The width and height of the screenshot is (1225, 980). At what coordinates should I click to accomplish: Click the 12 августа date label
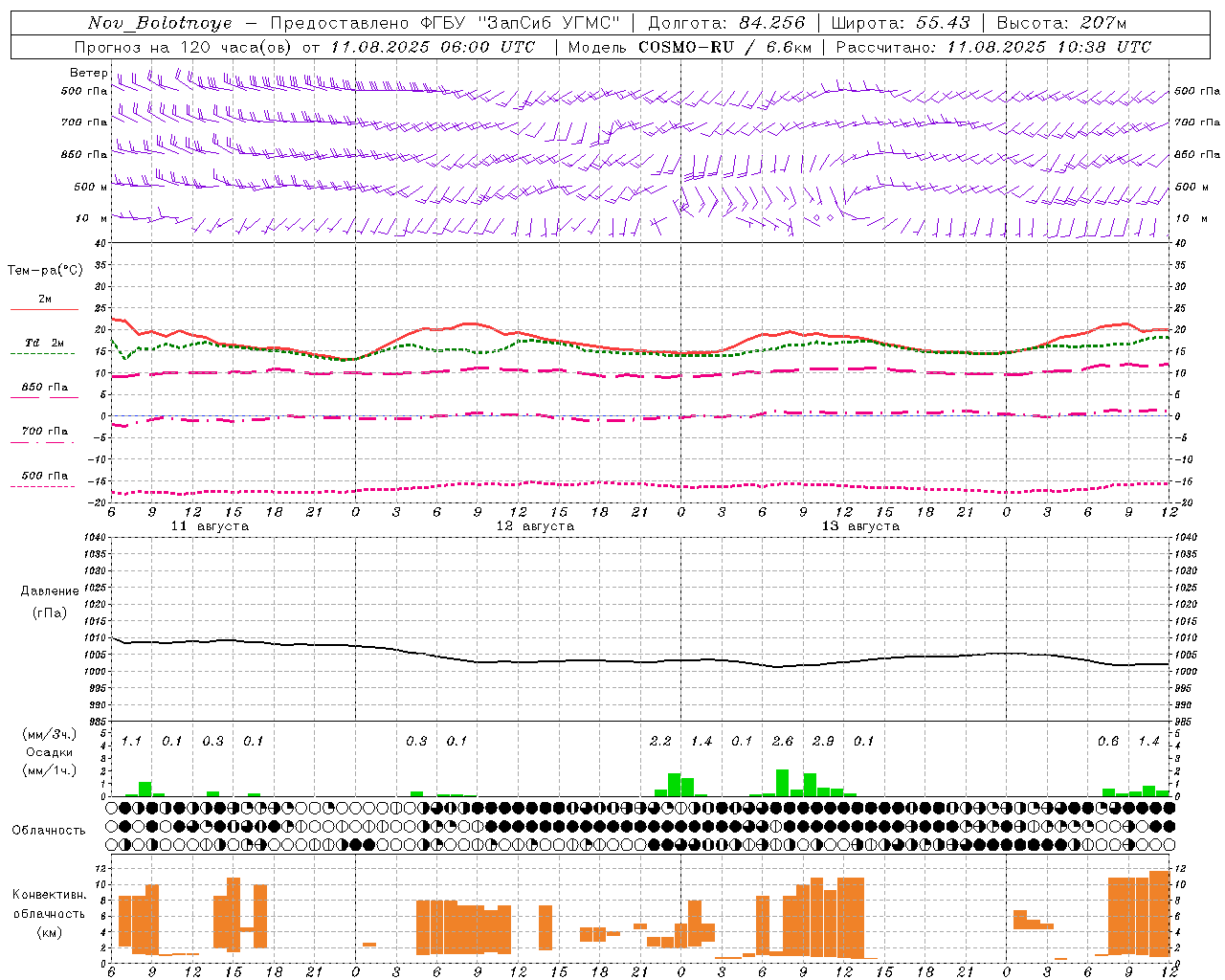click(x=535, y=526)
